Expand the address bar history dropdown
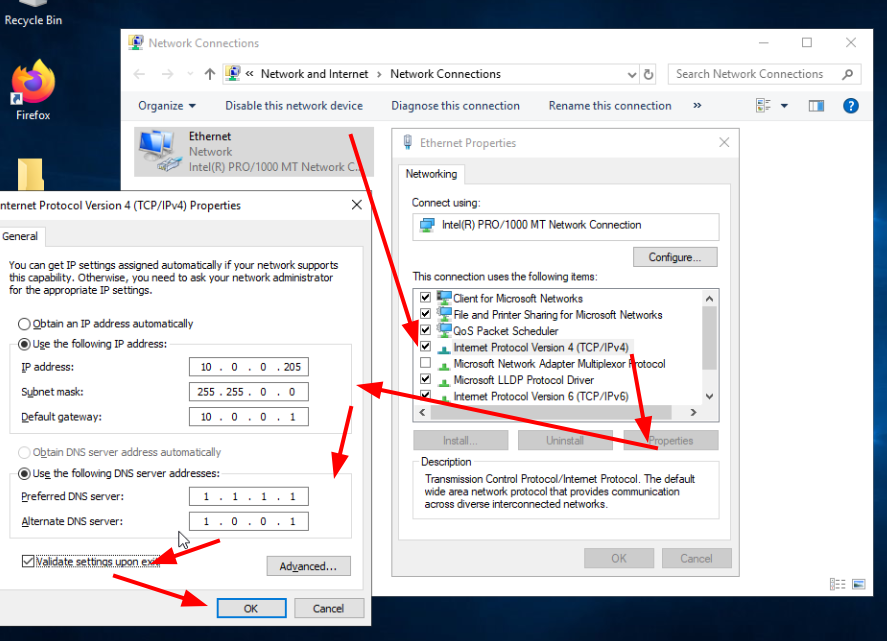The image size is (887, 641). coord(632,74)
